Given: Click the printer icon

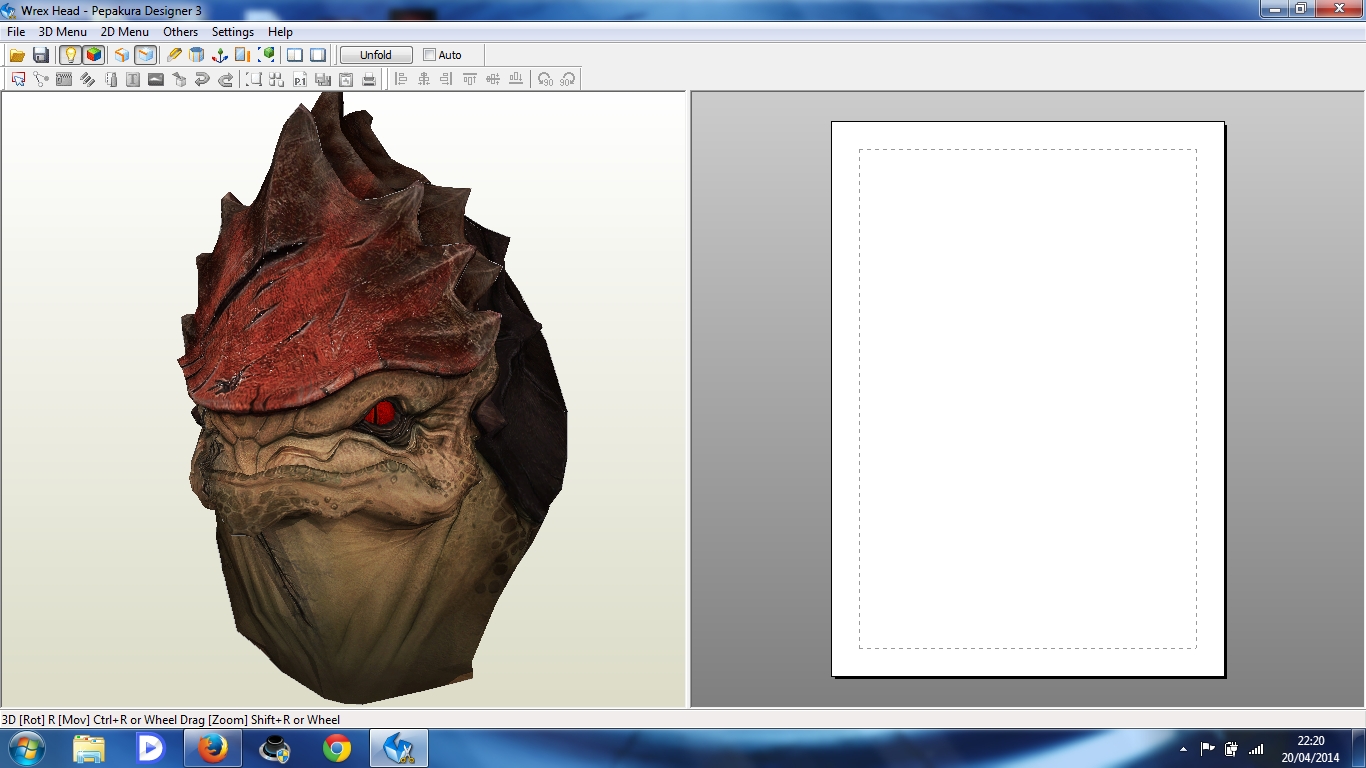Looking at the screenshot, I should pos(369,79).
